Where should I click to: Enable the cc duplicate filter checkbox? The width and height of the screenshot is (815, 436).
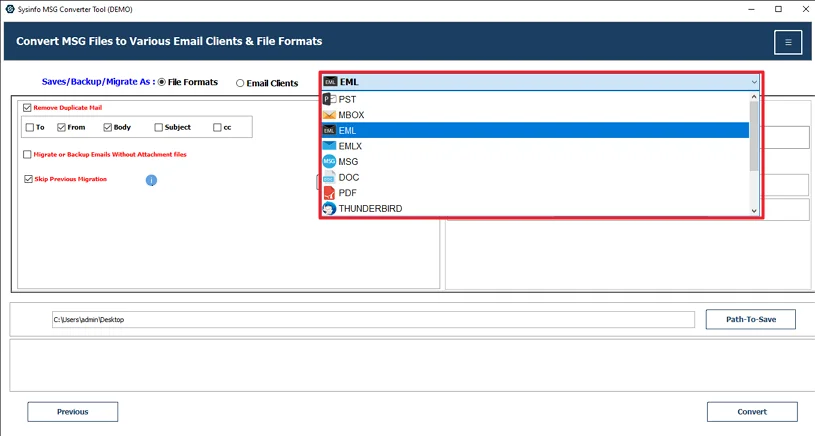click(217, 127)
